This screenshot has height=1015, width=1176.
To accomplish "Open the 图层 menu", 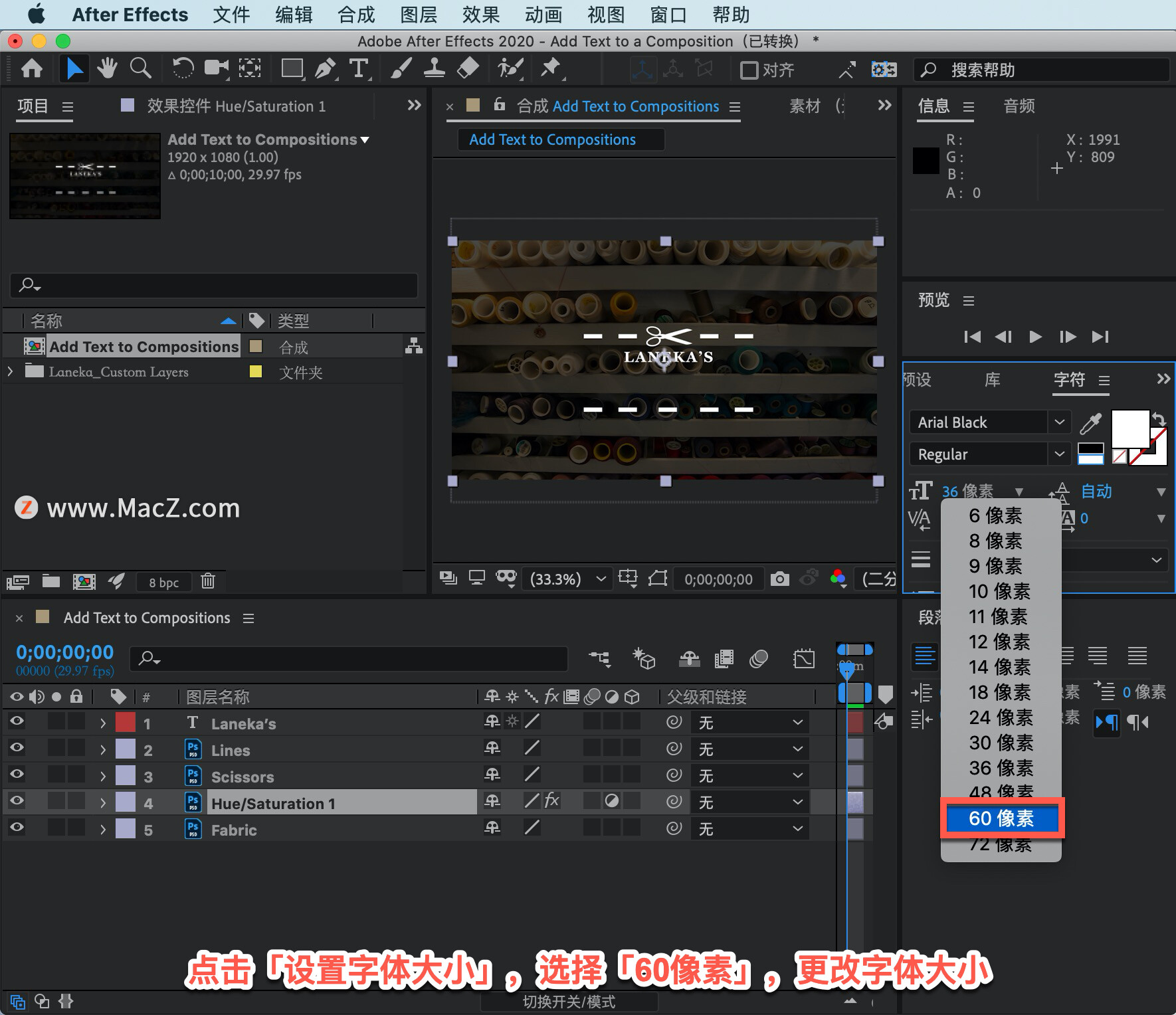I will coord(419,15).
